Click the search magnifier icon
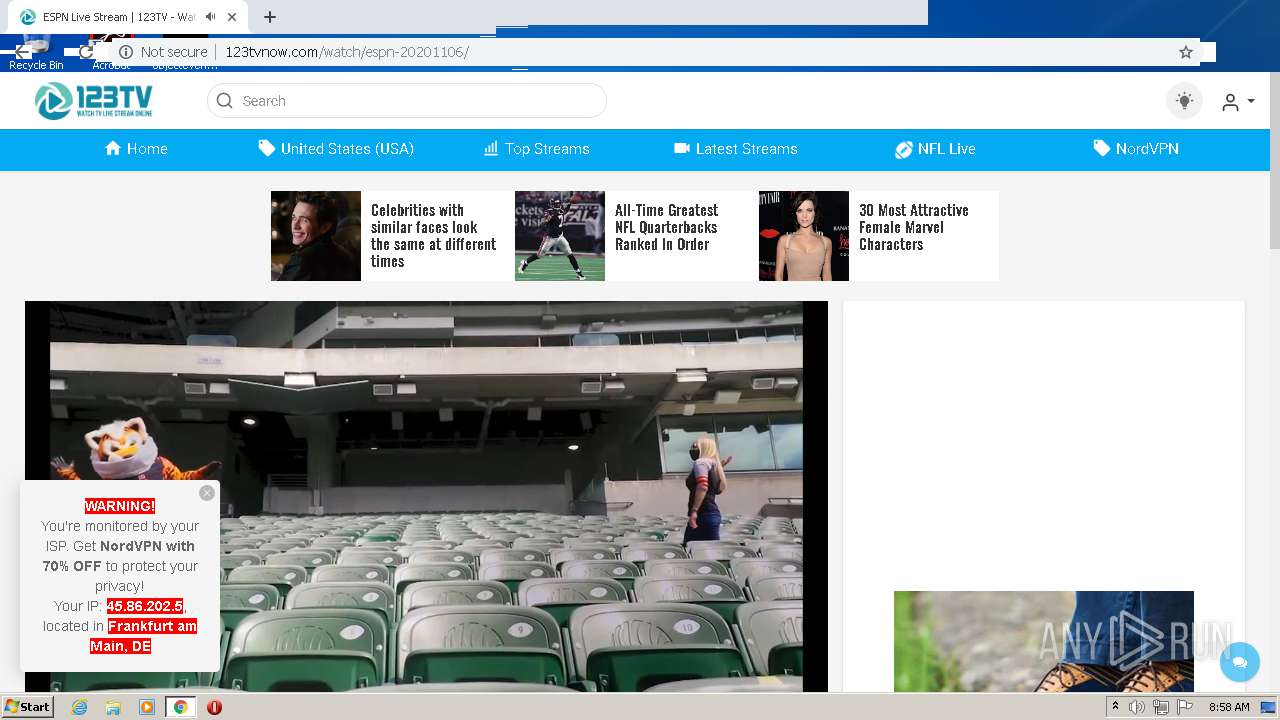1280x720 pixels. (x=224, y=101)
